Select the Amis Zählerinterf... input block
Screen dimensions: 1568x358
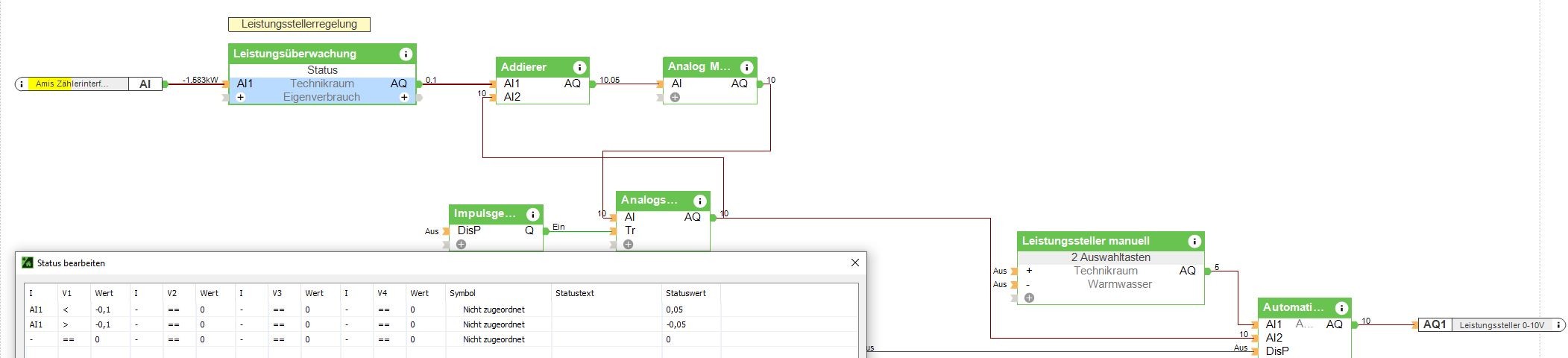pos(89,84)
